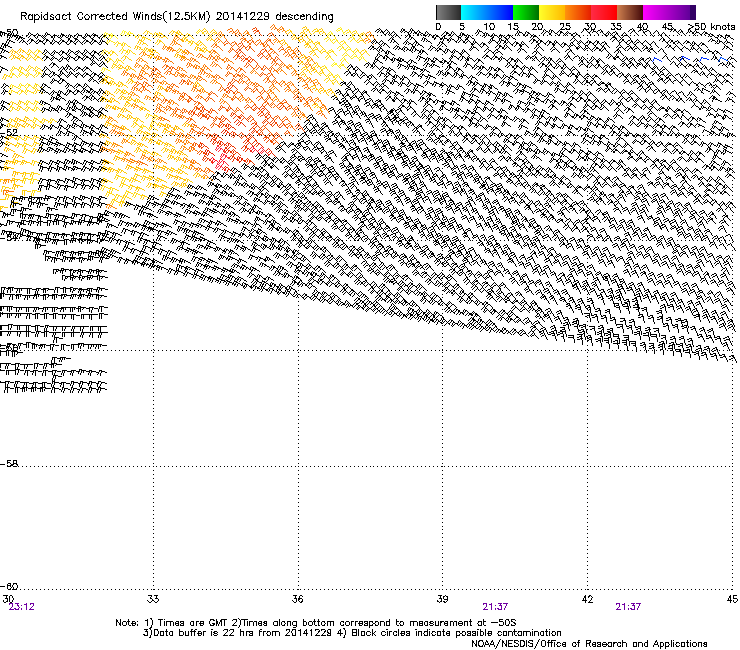This screenshot has width=740, height=650.
Task: Click the yellow 20-25 knots color swatch
Action: [552, 12]
